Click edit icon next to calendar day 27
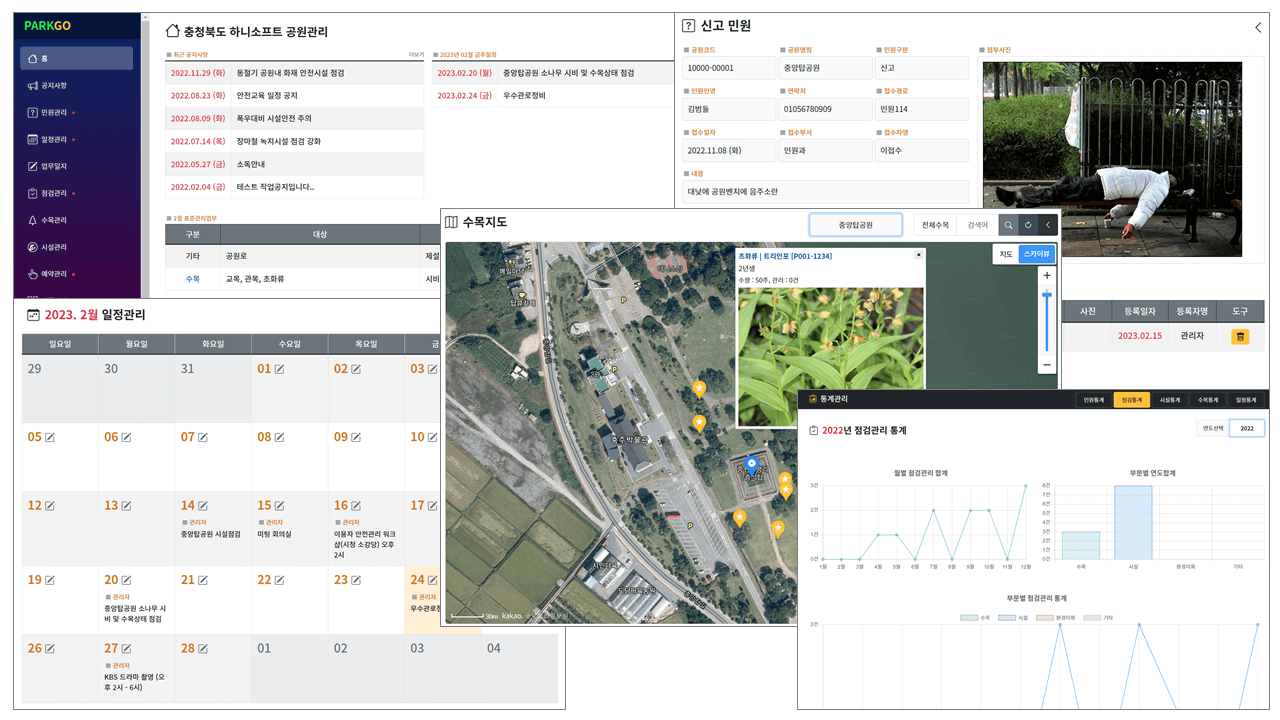Image resolution: width=1280 pixels, height=720 pixels. (x=126, y=649)
